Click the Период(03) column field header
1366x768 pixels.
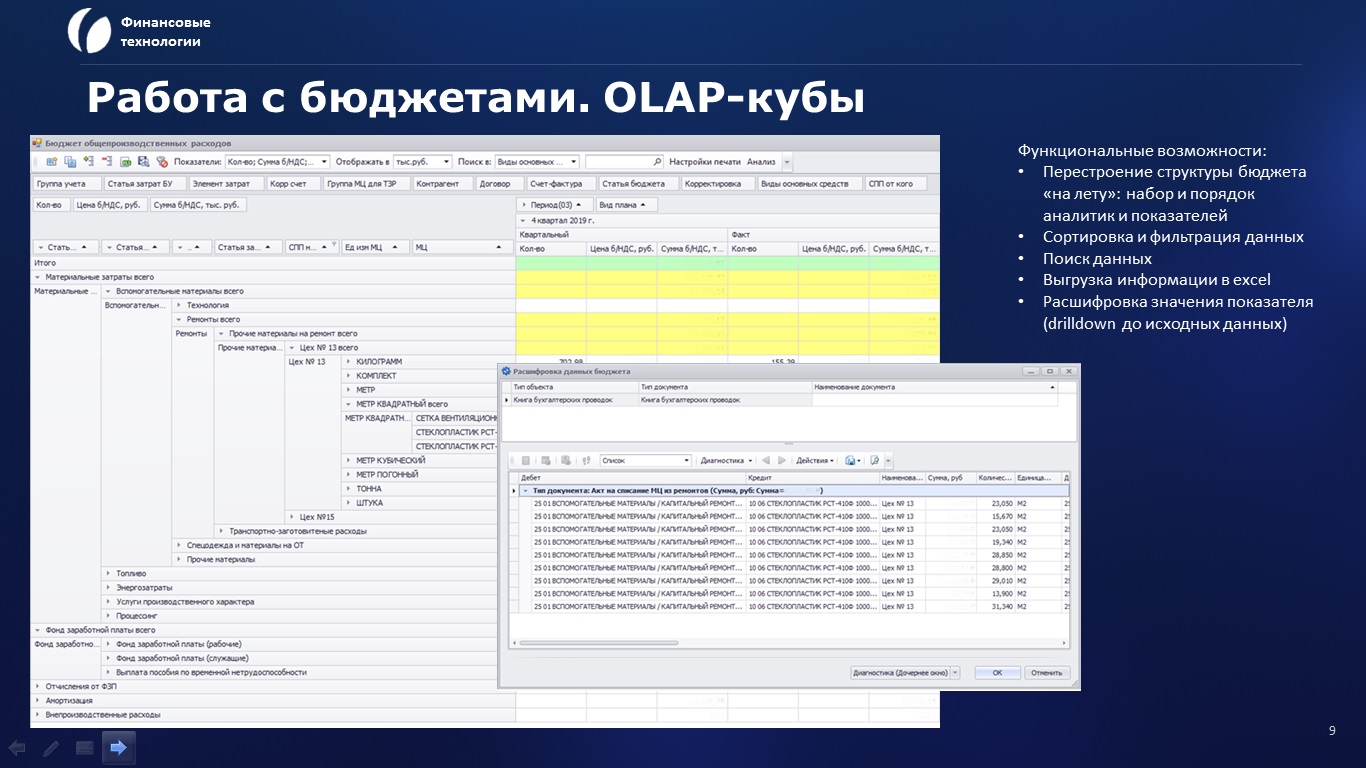click(554, 205)
